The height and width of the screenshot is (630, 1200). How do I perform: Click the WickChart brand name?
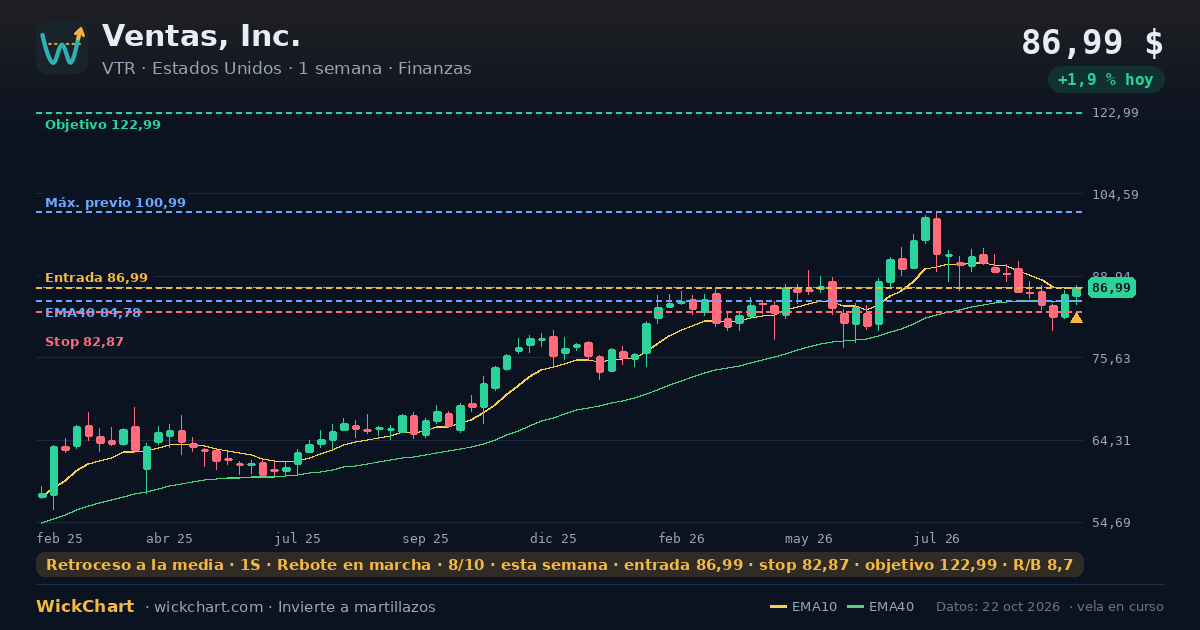85,607
